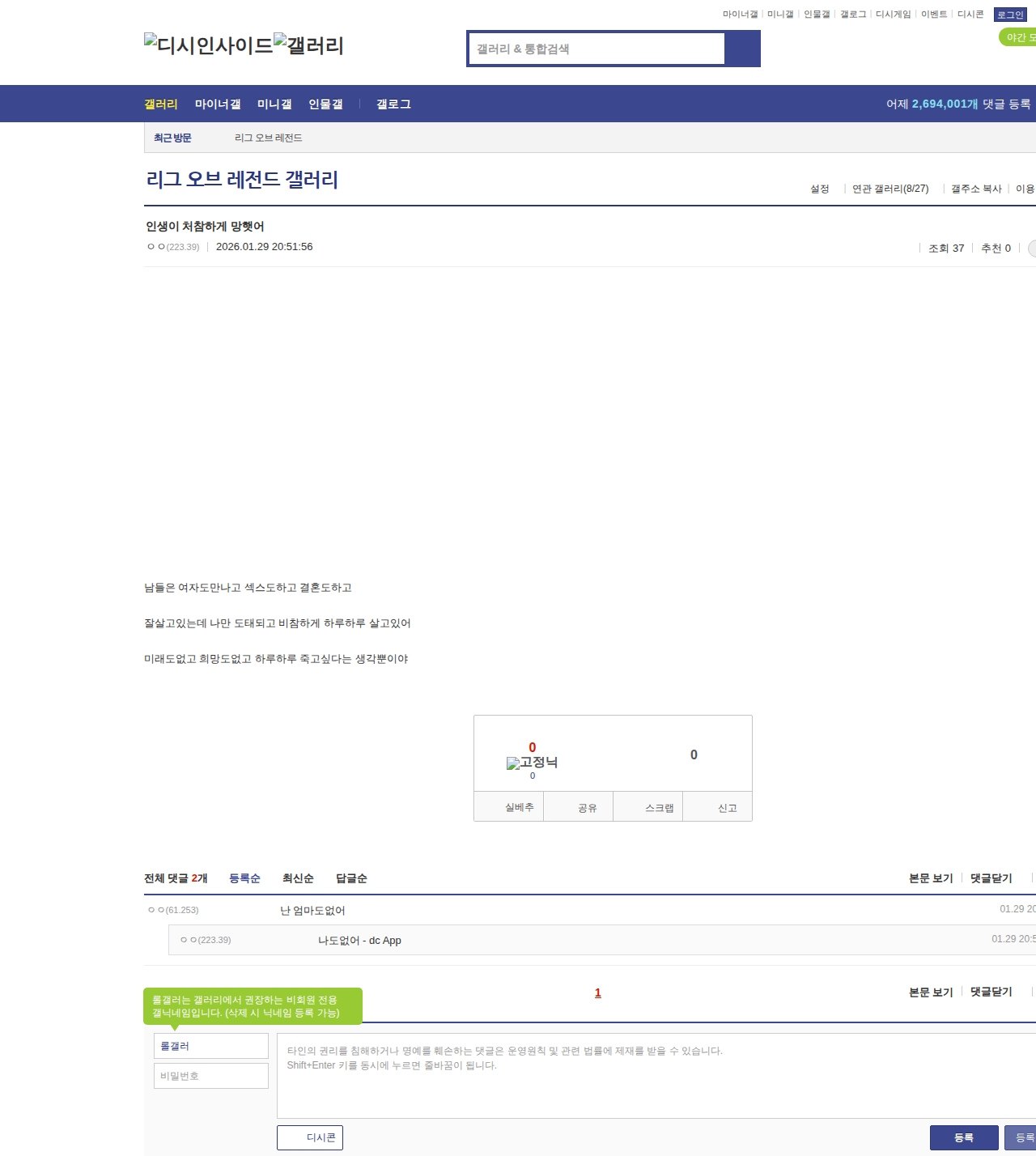This screenshot has width=1036, height=1156.
Task: Open 갤로그 tab in the blue navigation bar
Action: 393,104
